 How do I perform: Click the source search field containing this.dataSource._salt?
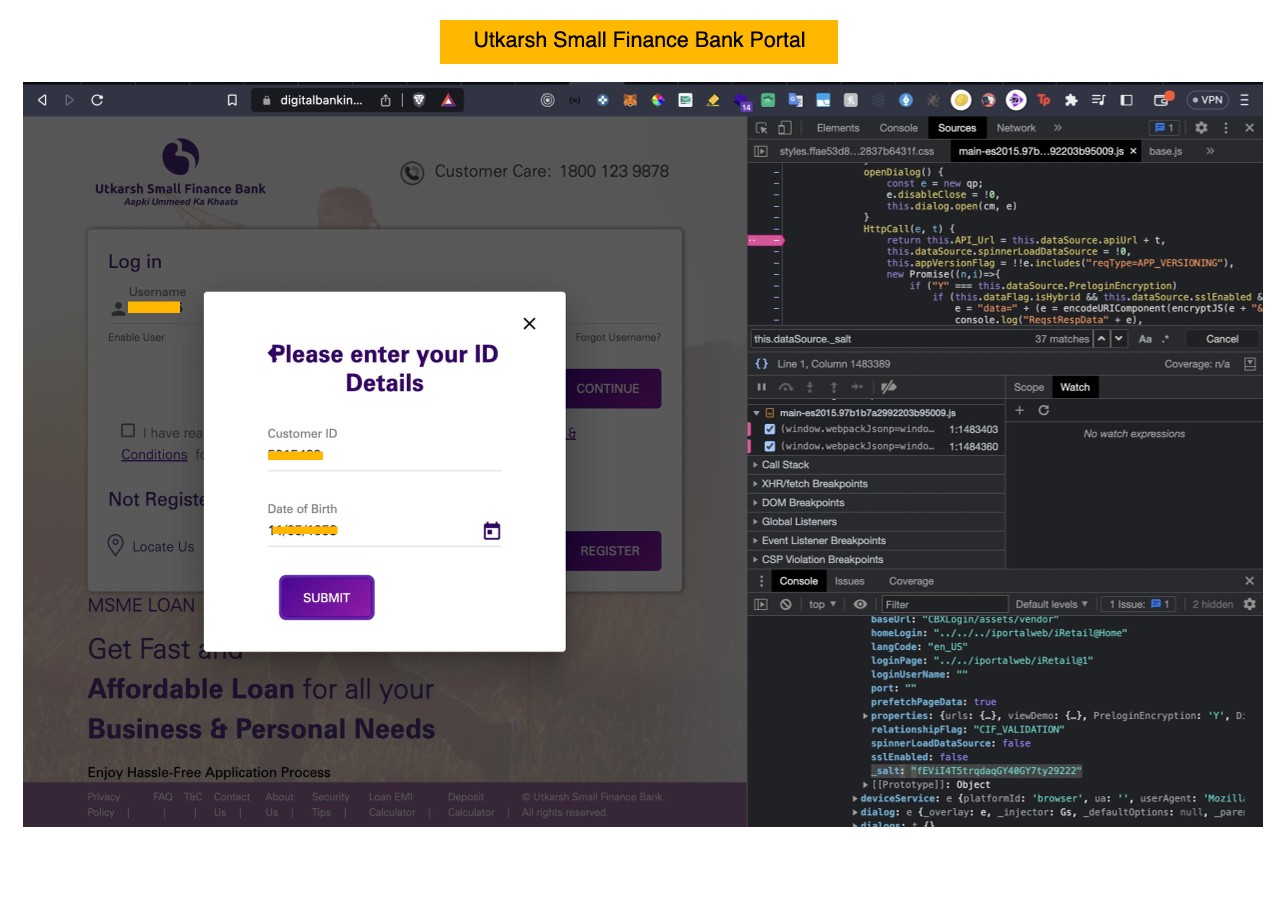pos(890,339)
